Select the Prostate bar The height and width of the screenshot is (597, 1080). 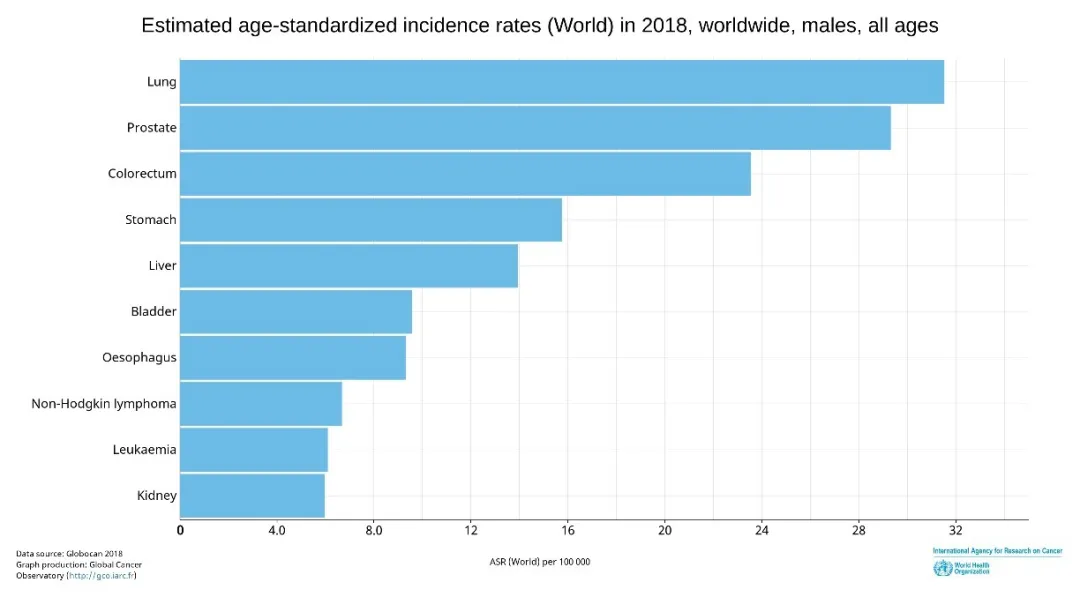click(x=535, y=128)
